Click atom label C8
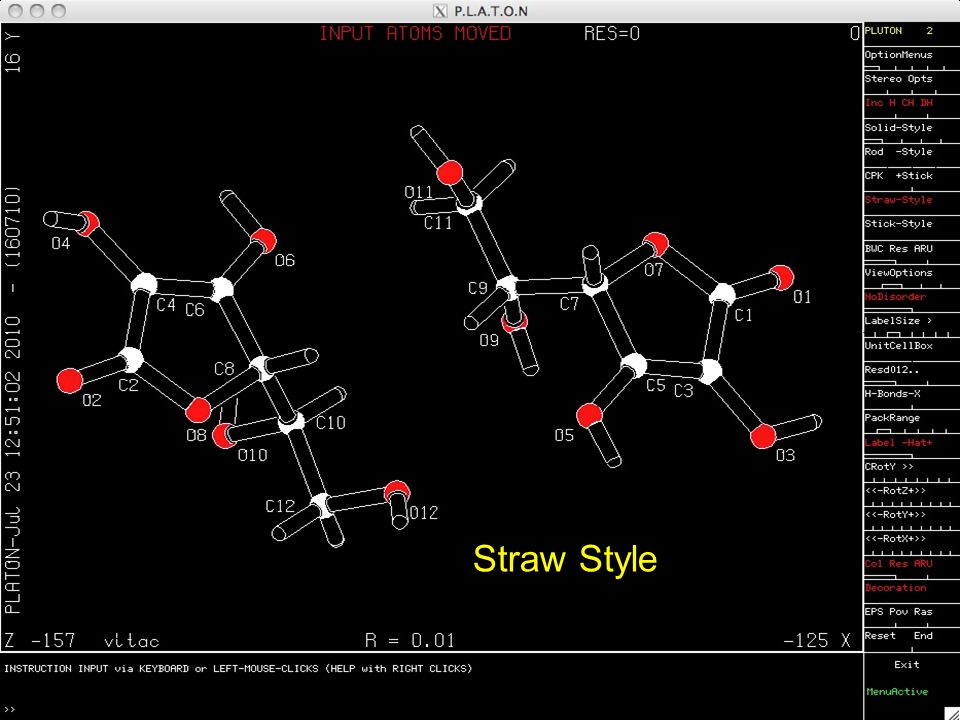This screenshot has height=720, width=960. (224, 369)
